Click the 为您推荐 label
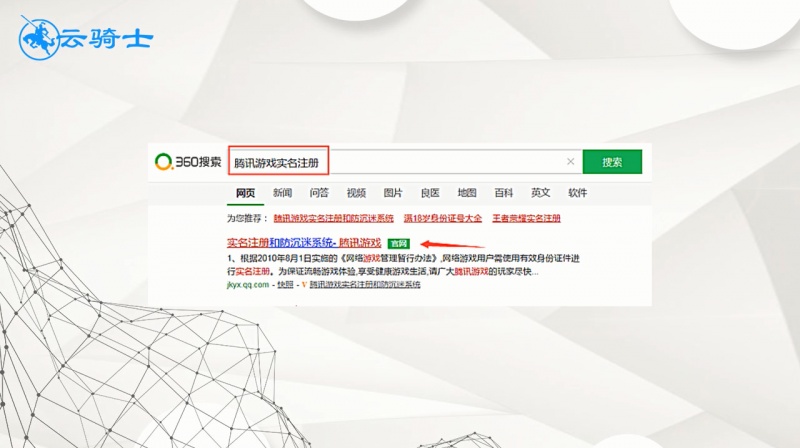The height and width of the screenshot is (448, 800). [247, 218]
